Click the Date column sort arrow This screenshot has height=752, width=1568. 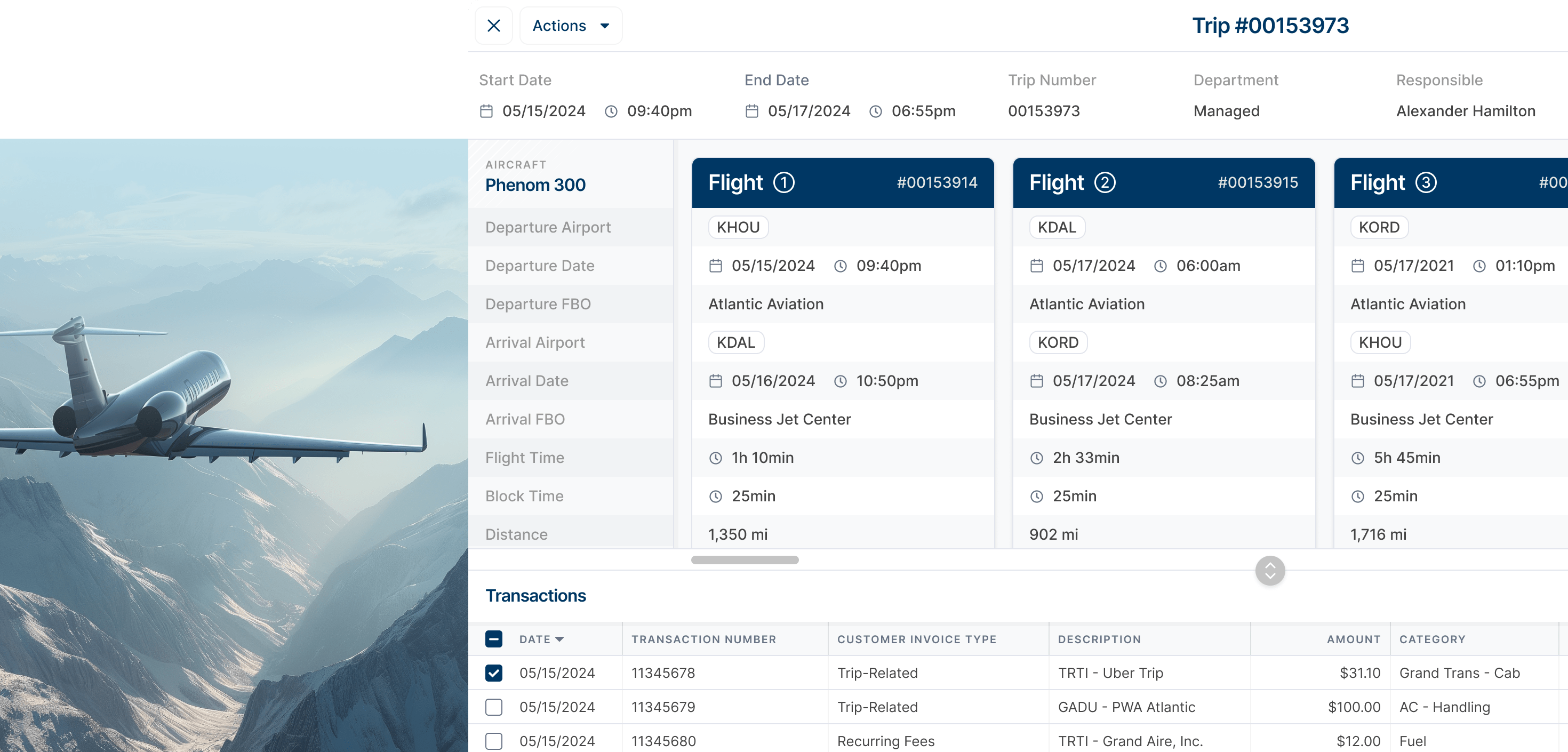[560, 639]
